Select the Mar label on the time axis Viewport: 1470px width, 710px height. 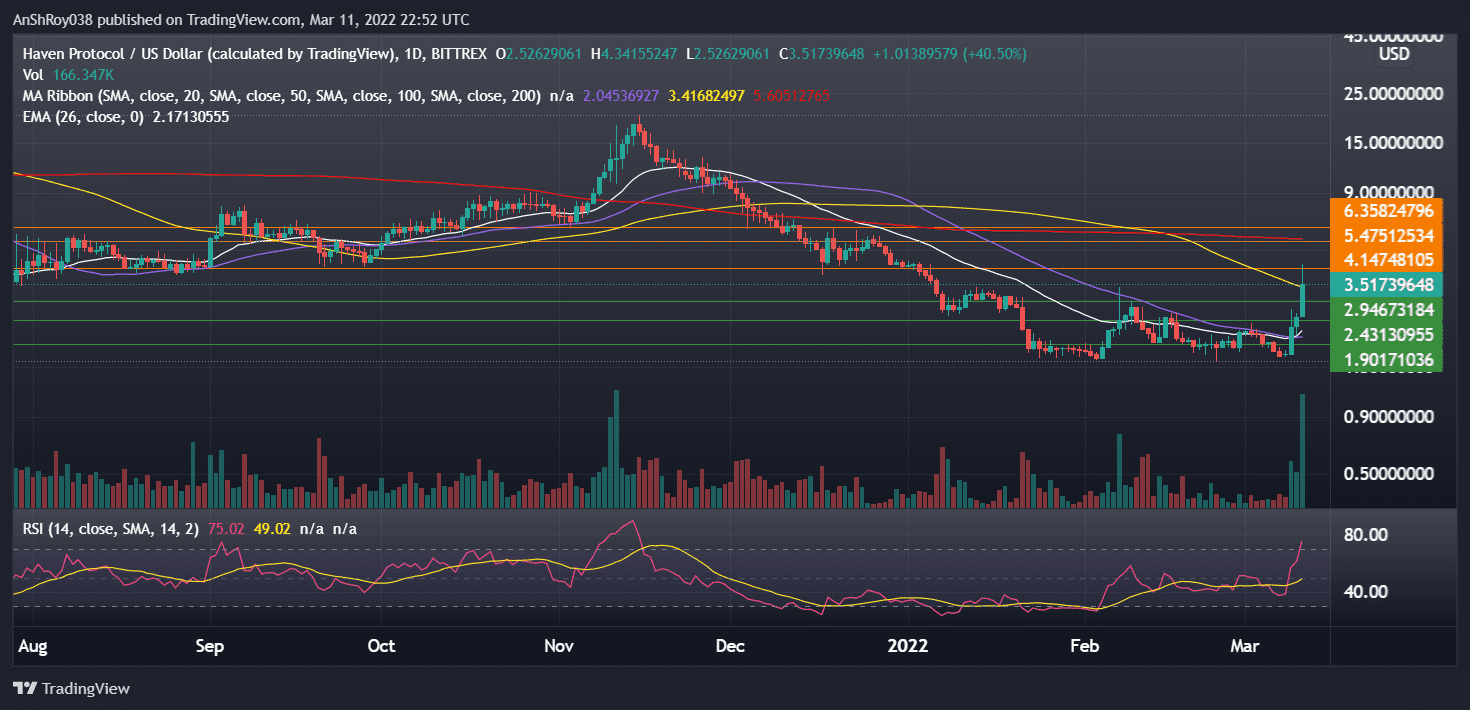coord(1244,647)
